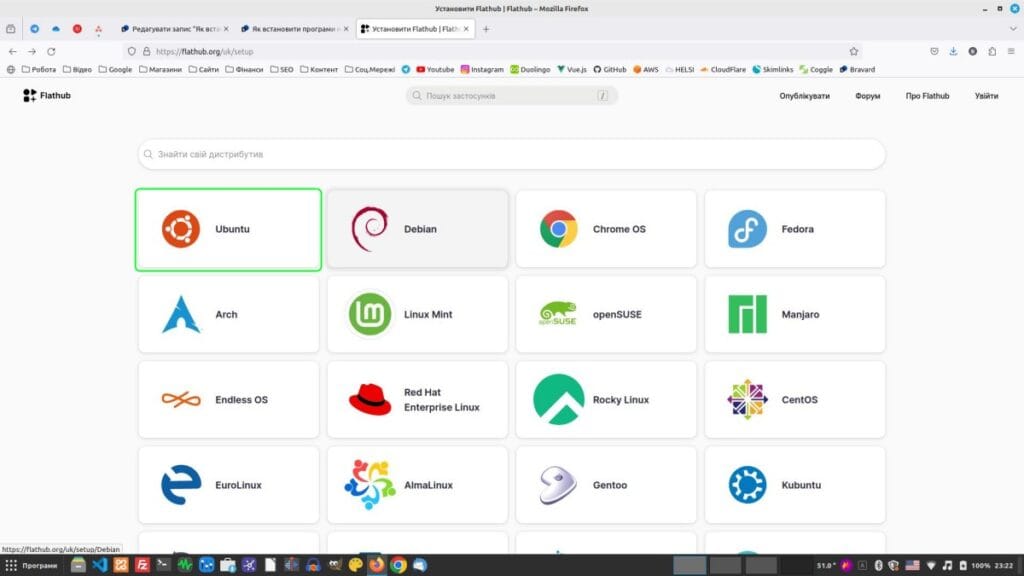Click the 'Пошук застосунків' app search box
The height and width of the screenshot is (576, 1024).
(x=508, y=96)
